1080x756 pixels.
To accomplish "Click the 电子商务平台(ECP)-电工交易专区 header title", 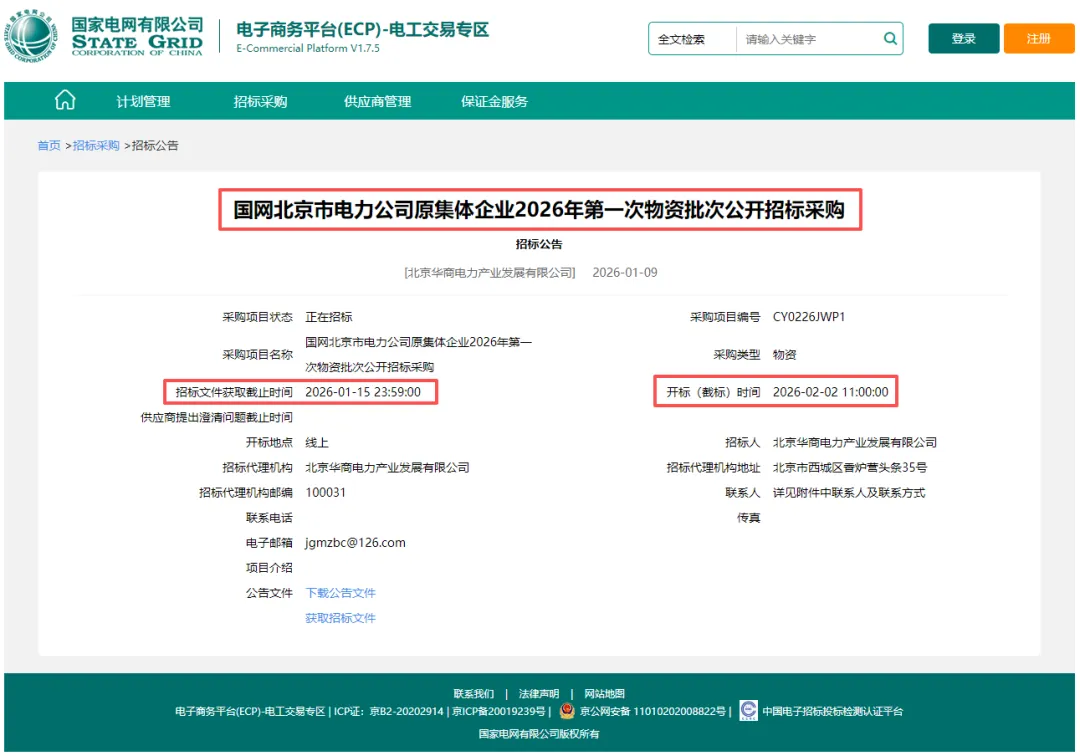I will pyautogui.click(x=362, y=30).
